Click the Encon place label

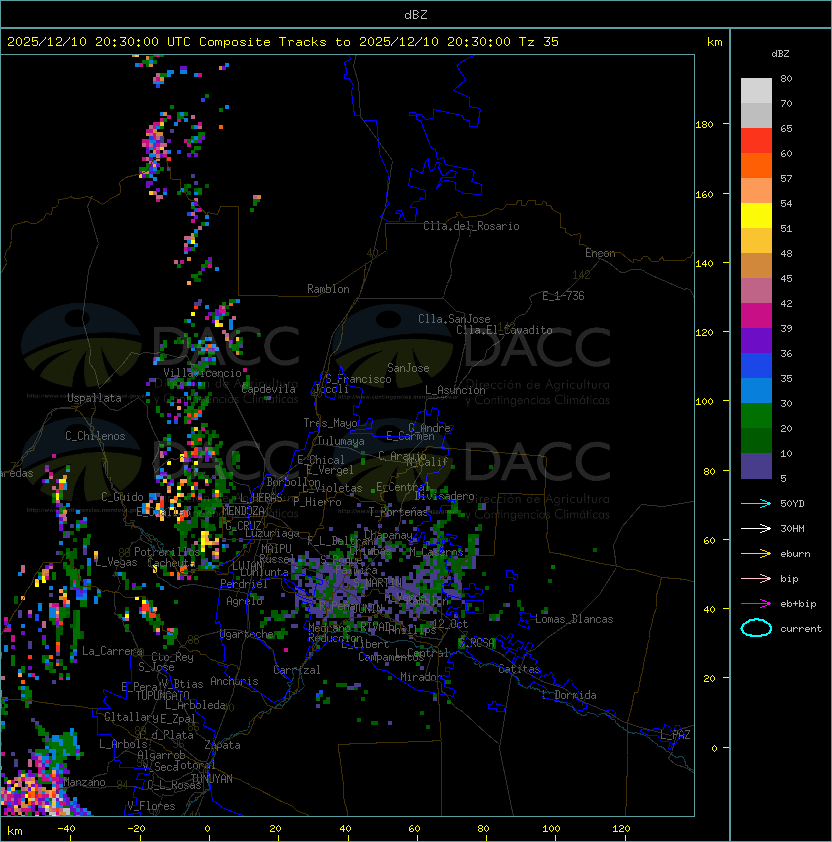pos(600,253)
